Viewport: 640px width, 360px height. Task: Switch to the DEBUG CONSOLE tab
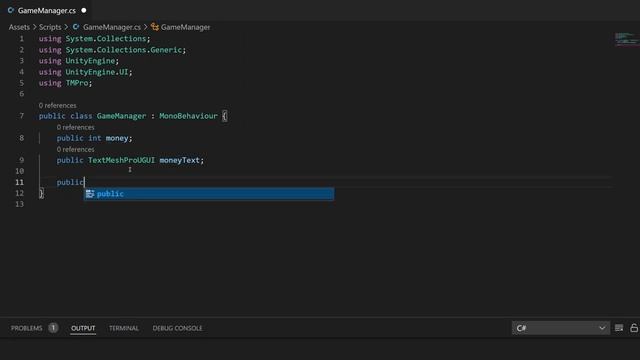pyautogui.click(x=177, y=328)
